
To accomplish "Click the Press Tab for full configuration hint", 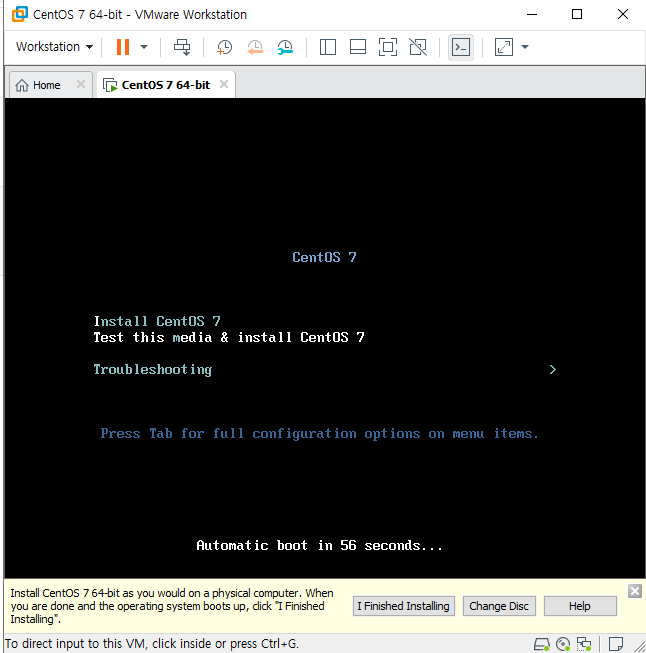I will pos(319,434).
